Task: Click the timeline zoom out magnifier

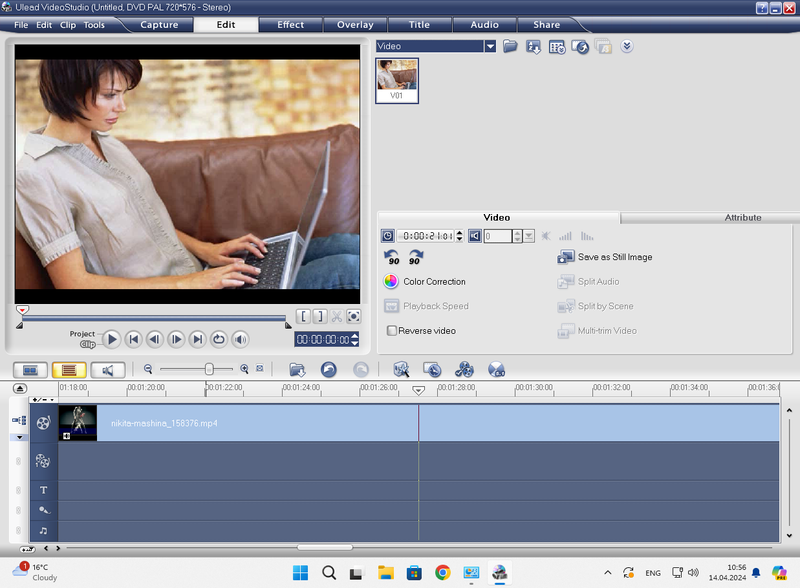Action: [148, 369]
